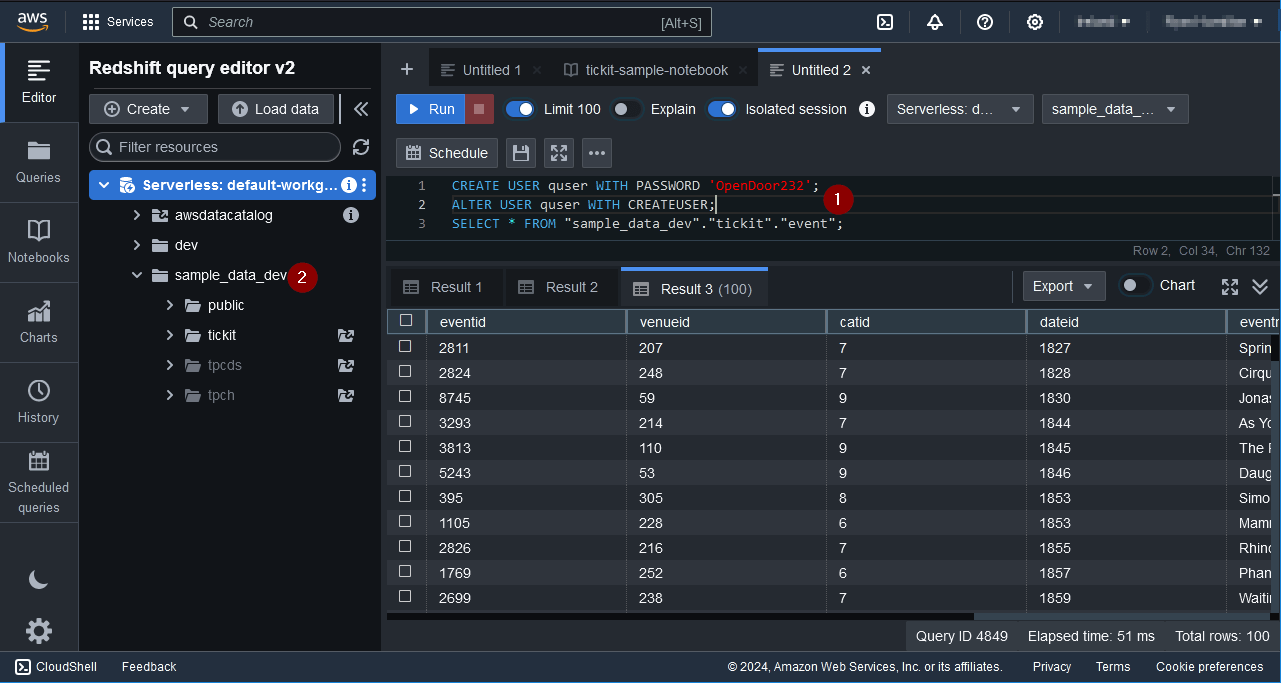Image resolution: width=1281 pixels, height=683 pixels.
Task: Expand the tpch schema
Action: pos(170,395)
